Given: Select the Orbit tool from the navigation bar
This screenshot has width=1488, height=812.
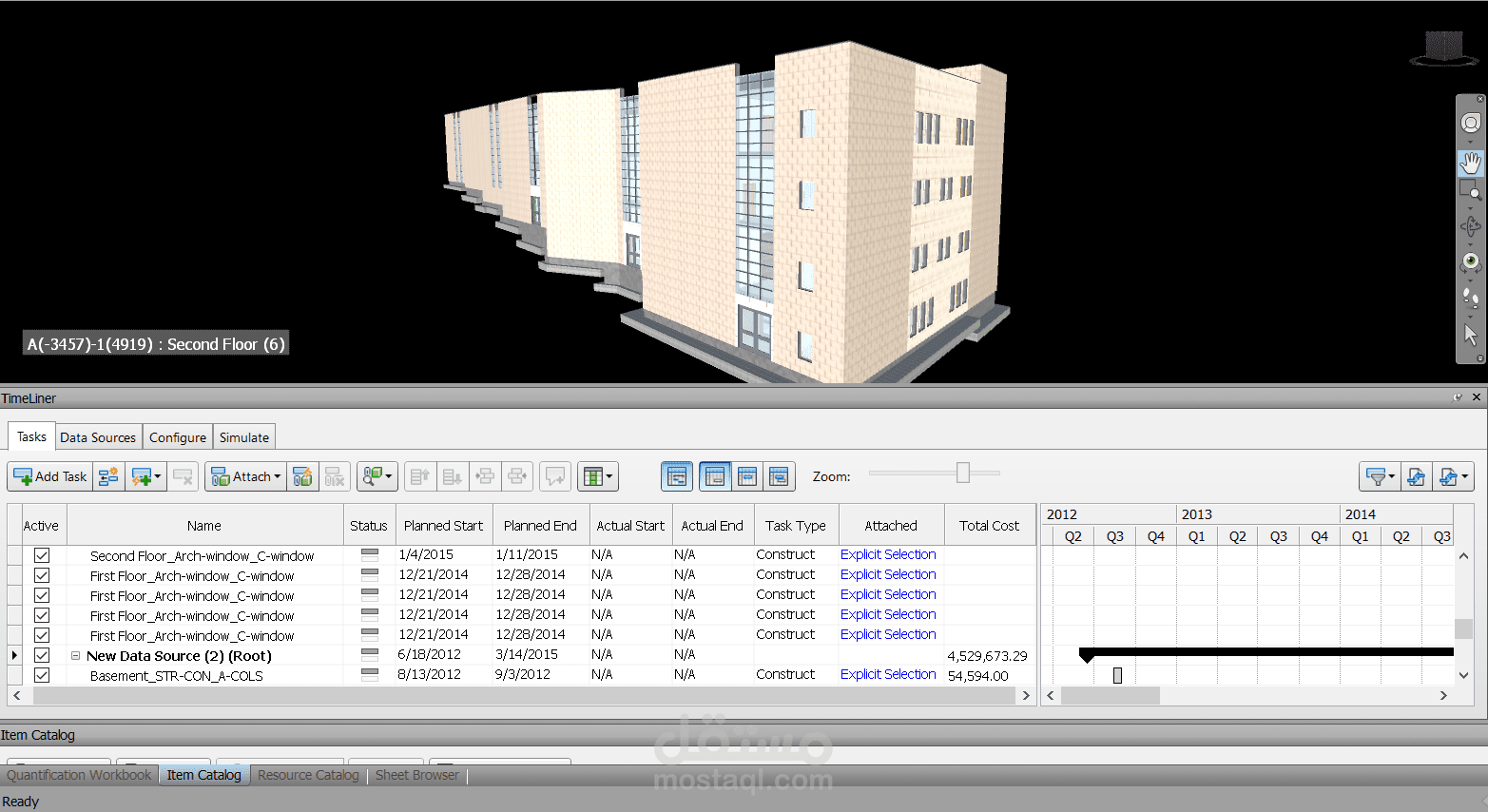Looking at the screenshot, I should pos(1470,223).
